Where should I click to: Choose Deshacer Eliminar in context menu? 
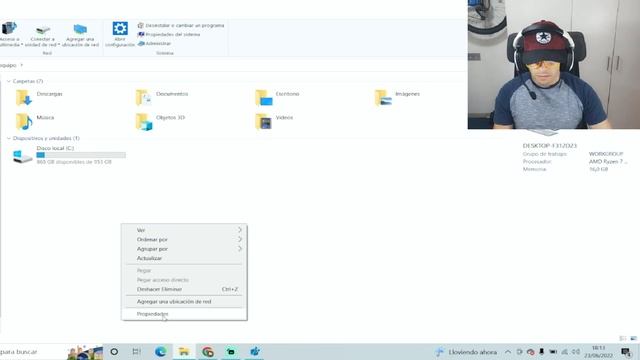click(x=184, y=289)
